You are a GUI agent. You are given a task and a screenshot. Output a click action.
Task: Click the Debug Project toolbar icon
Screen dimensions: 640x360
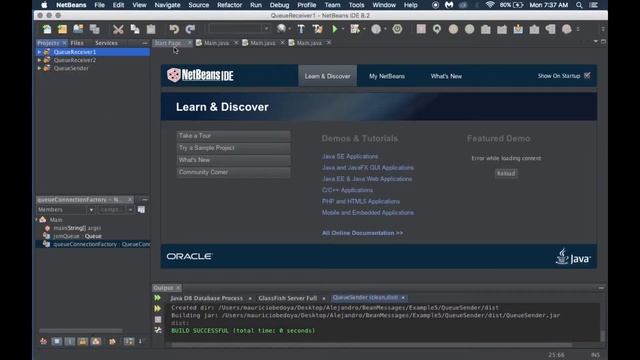pos(355,29)
